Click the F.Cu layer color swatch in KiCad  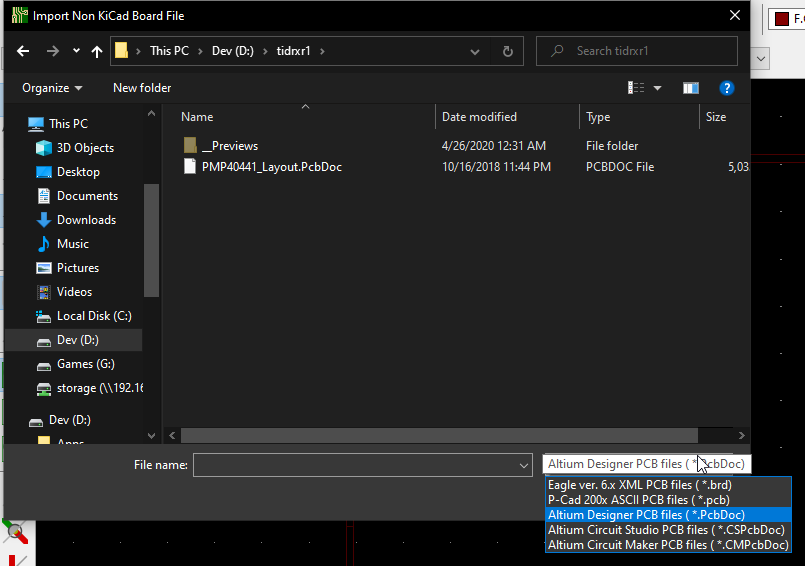(x=781, y=19)
